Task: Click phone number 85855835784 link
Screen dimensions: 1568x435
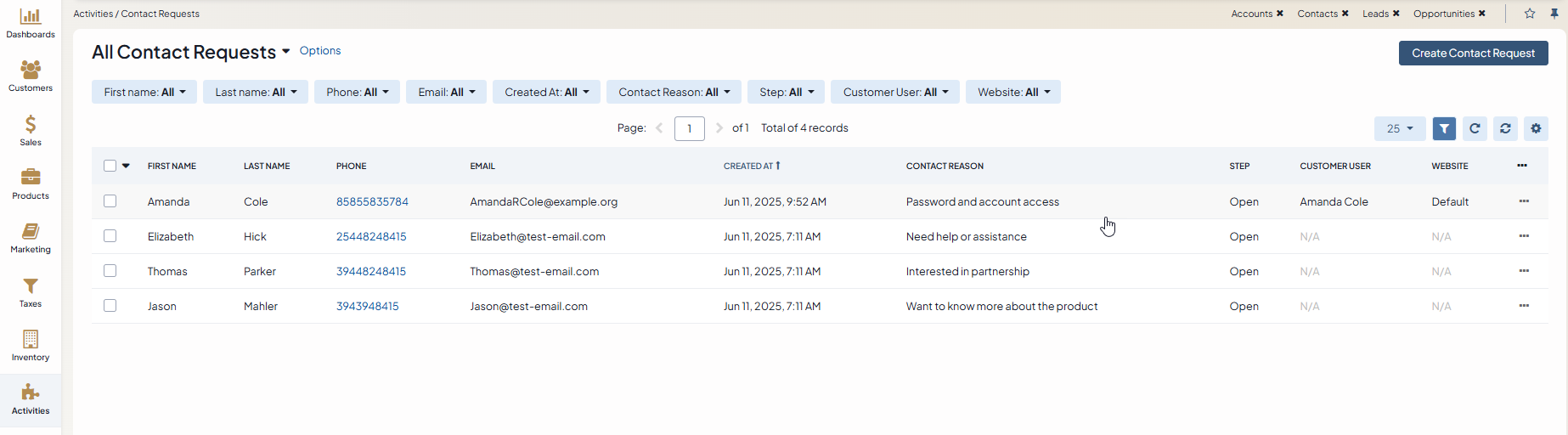Action: 372,201
